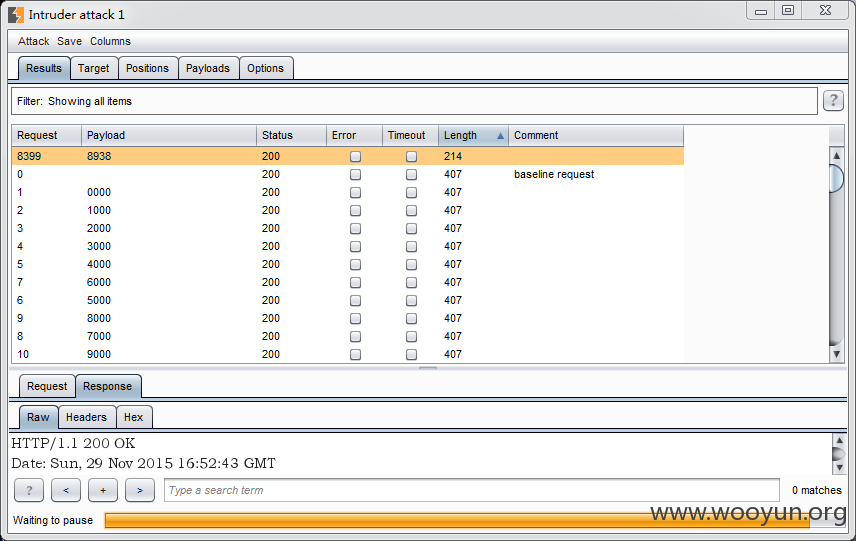Open the Request message tab

47,387
